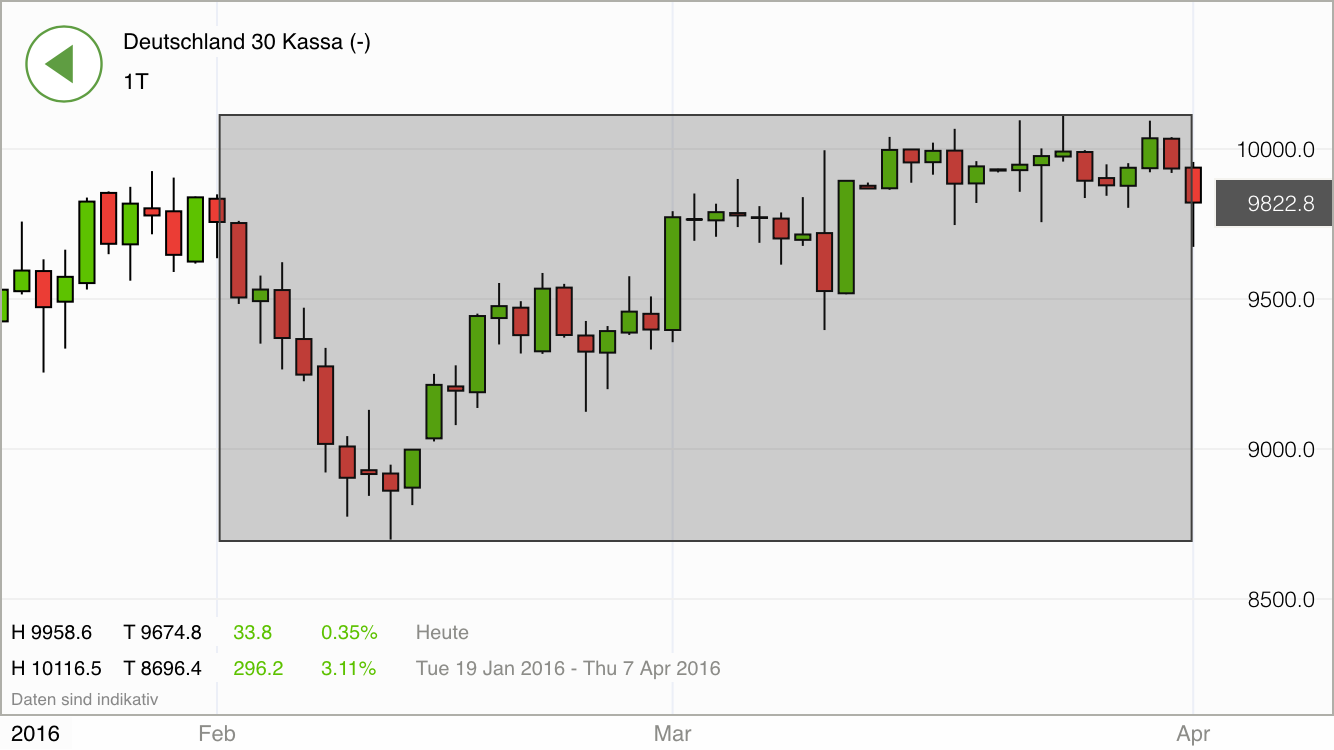This screenshot has width=1334, height=750.
Task: Click the current price tag showing 9822.8
Action: (x=1273, y=203)
